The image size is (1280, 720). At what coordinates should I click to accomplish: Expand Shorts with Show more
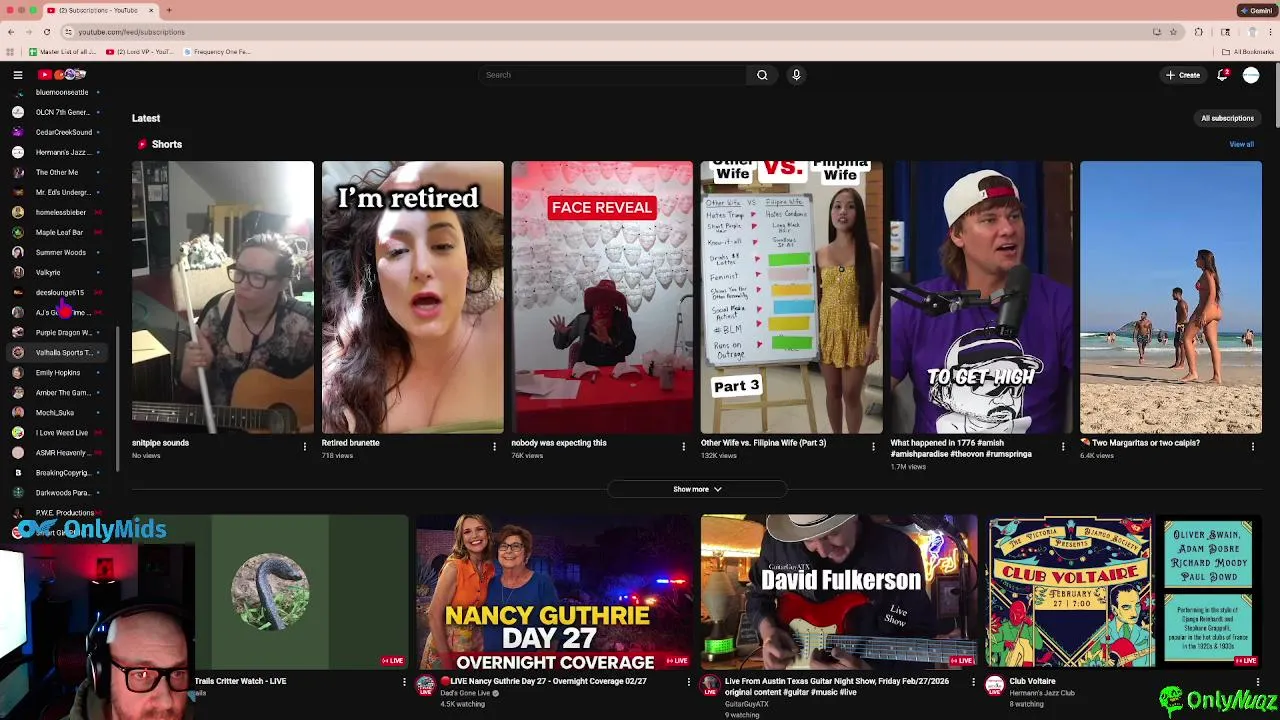[x=697, y=489]
